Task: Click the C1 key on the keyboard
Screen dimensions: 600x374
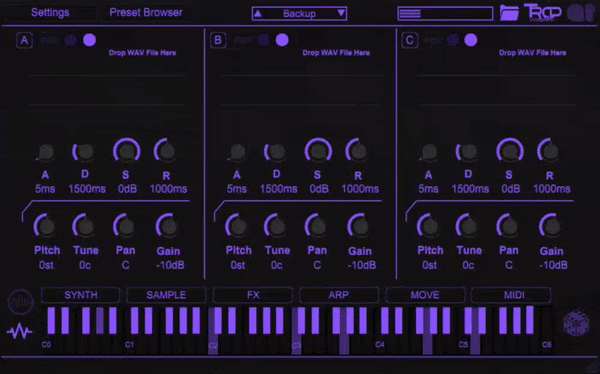Action: pyautogui.click(x=129, y=344)
